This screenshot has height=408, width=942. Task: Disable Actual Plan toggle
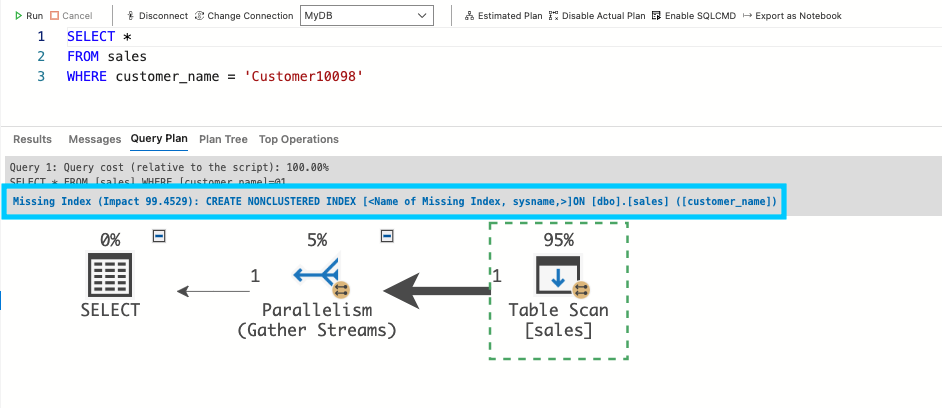coord(554,16)
